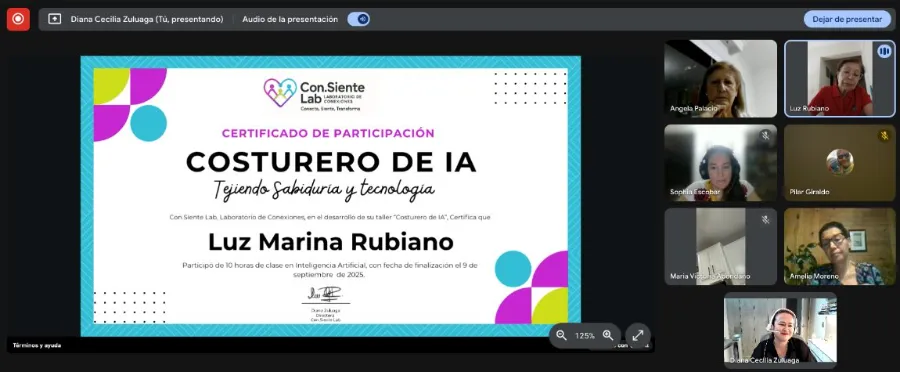The height and width of the screenshot is (372, 900).
Task: Select Maria Victoria's video tile
Action: [720, 246]
